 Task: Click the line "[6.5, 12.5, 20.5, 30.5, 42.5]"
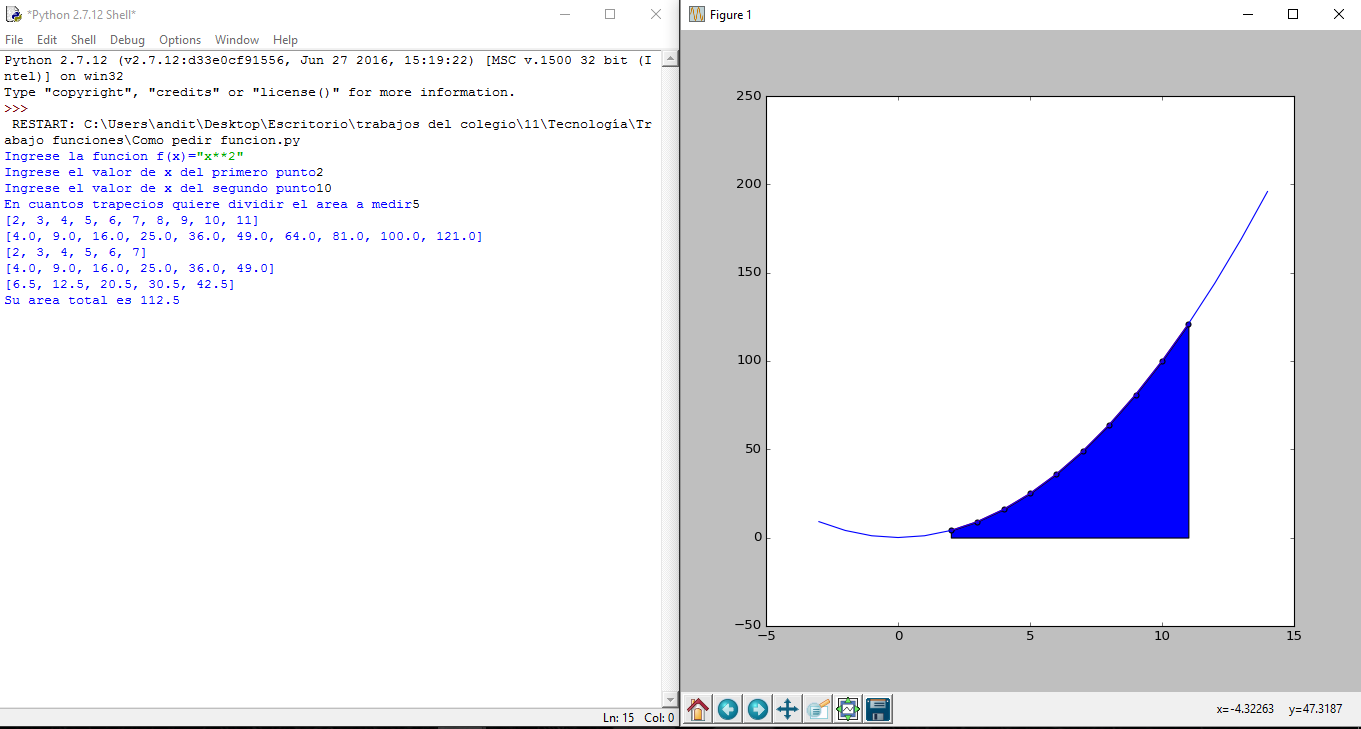point(120,284)
